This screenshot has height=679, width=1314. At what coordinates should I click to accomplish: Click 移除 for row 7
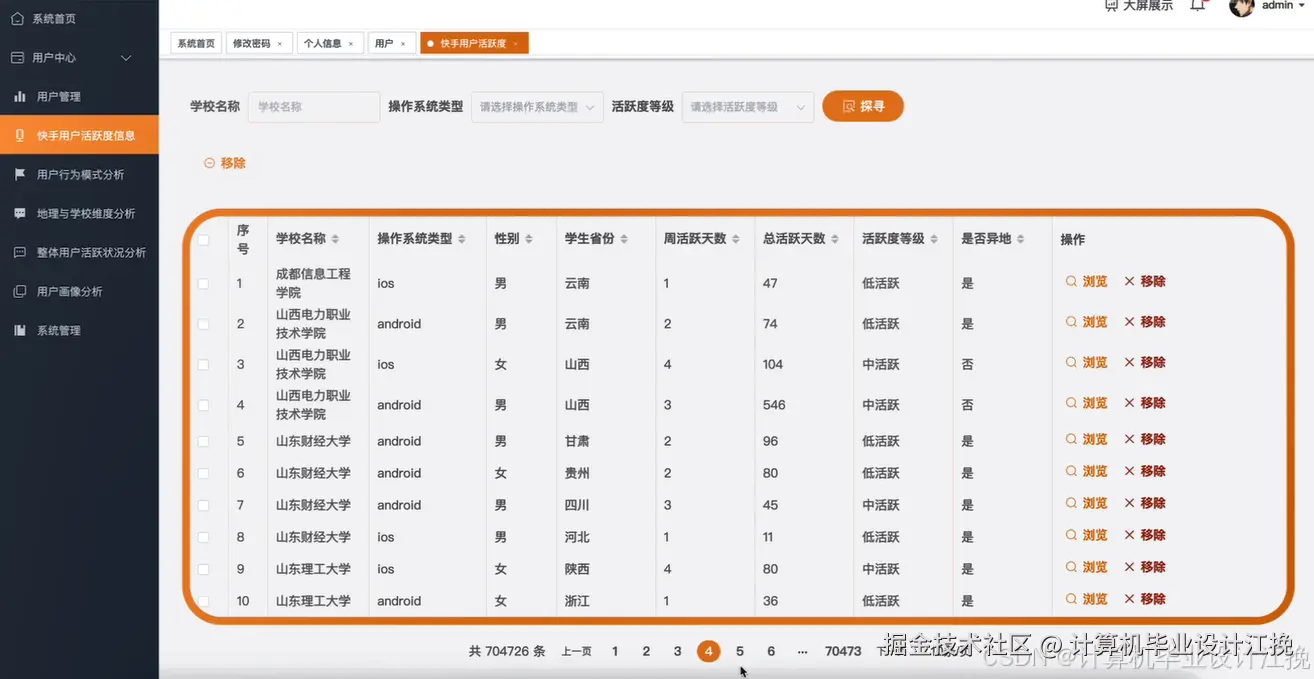tap(1145, 503)
